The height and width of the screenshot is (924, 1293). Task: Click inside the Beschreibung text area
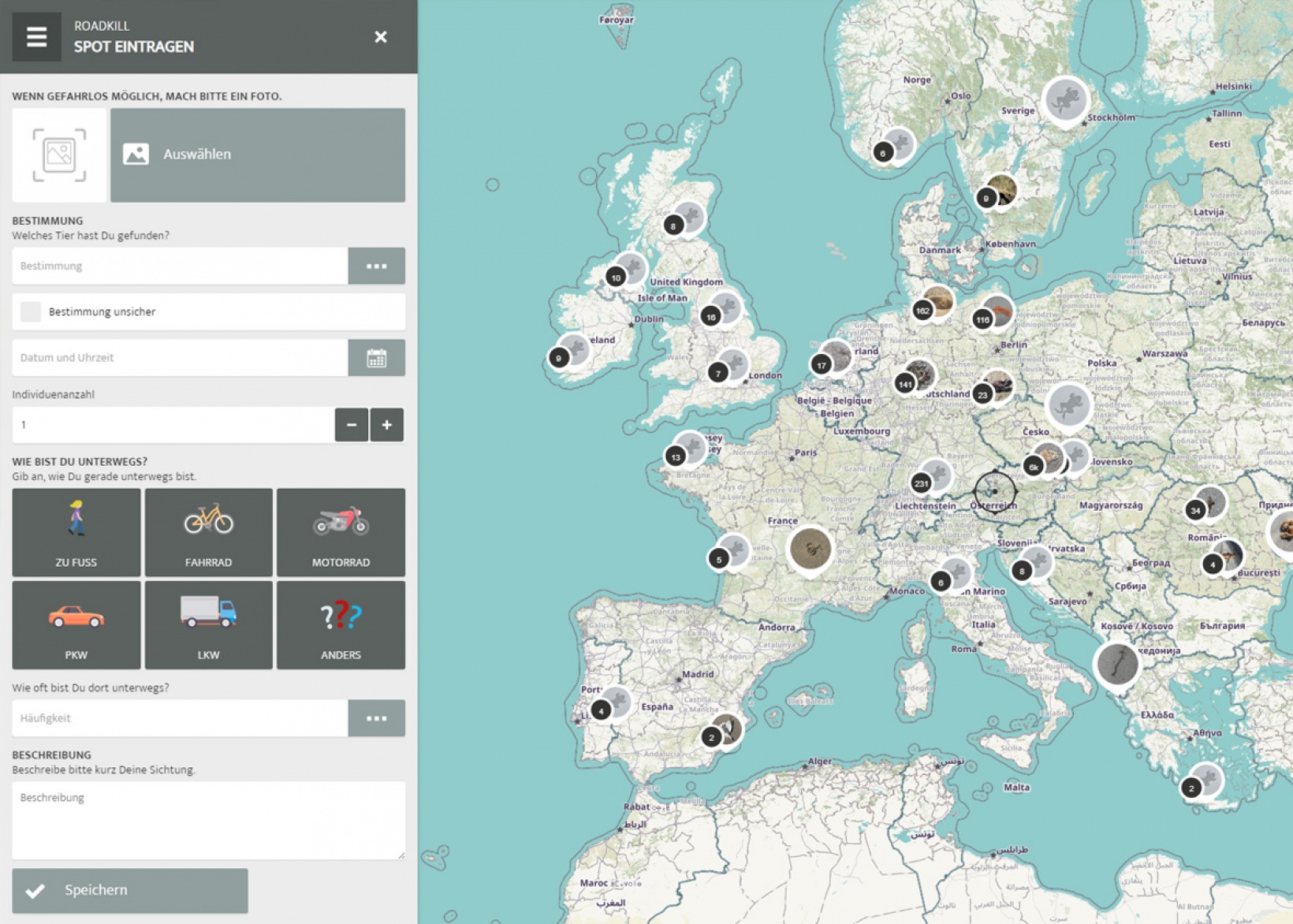tap(208, 820)
